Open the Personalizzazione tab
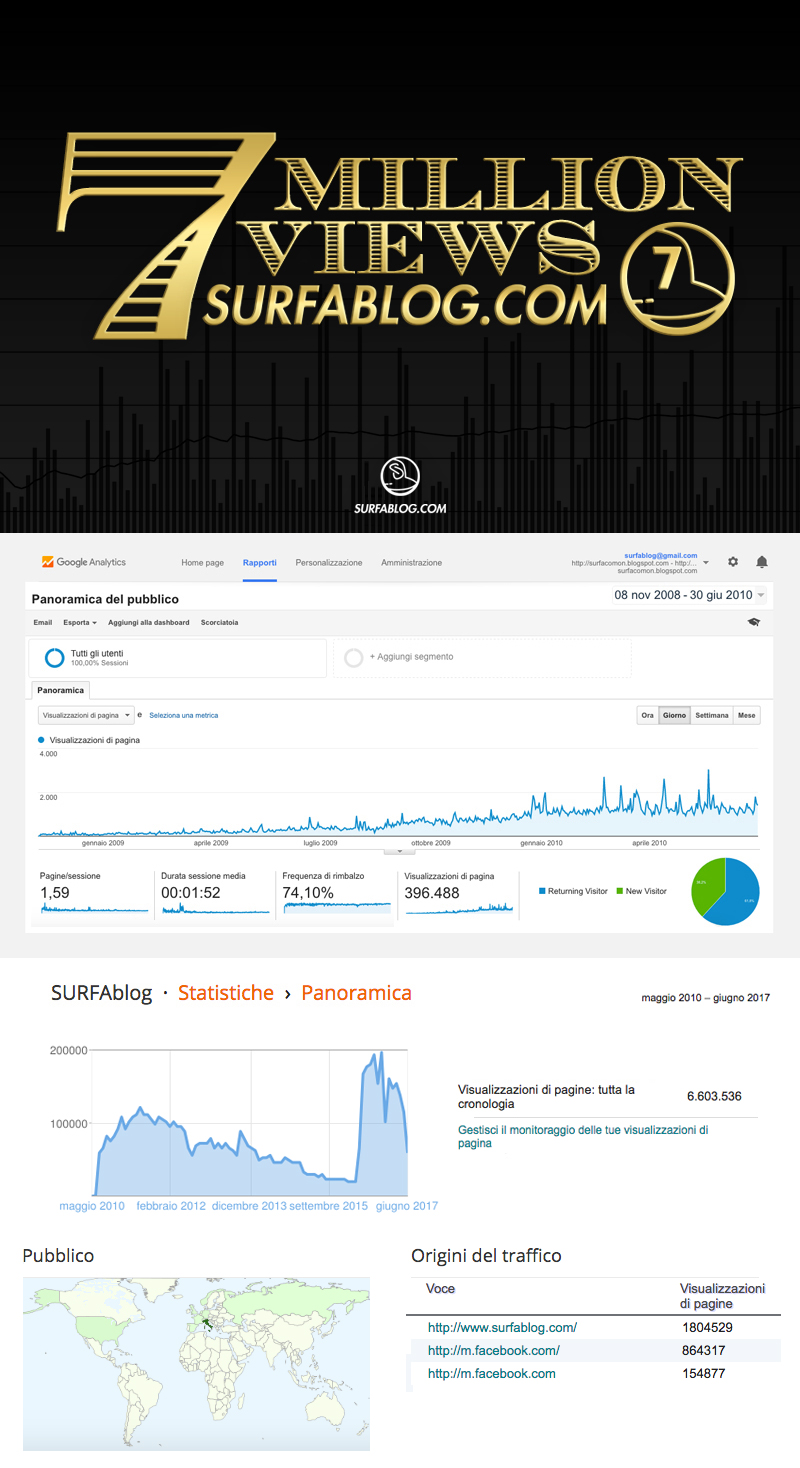The width and height of the screenshot is (800, 1468). tap(329, 563)
